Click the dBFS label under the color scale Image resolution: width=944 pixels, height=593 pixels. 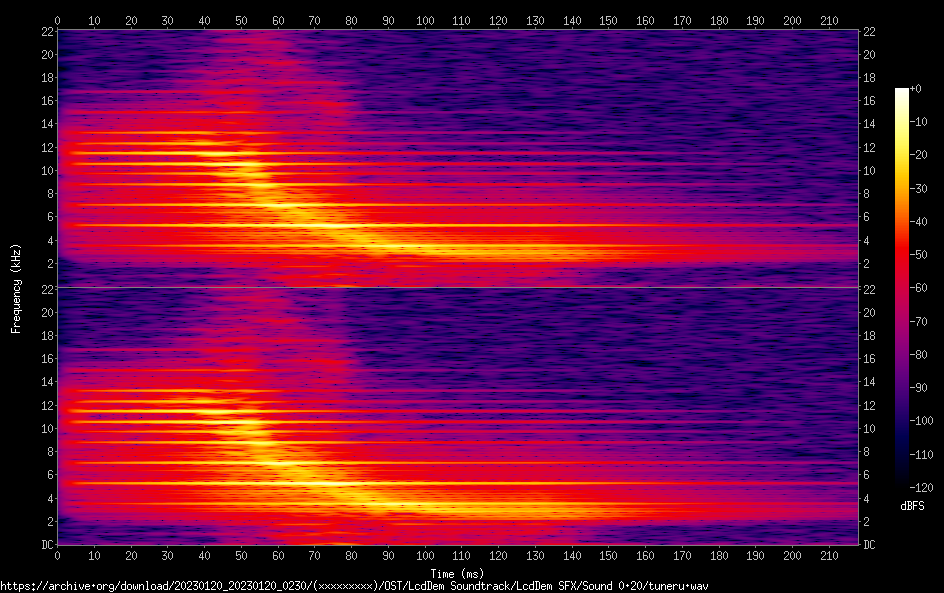[x=912, y=506]
